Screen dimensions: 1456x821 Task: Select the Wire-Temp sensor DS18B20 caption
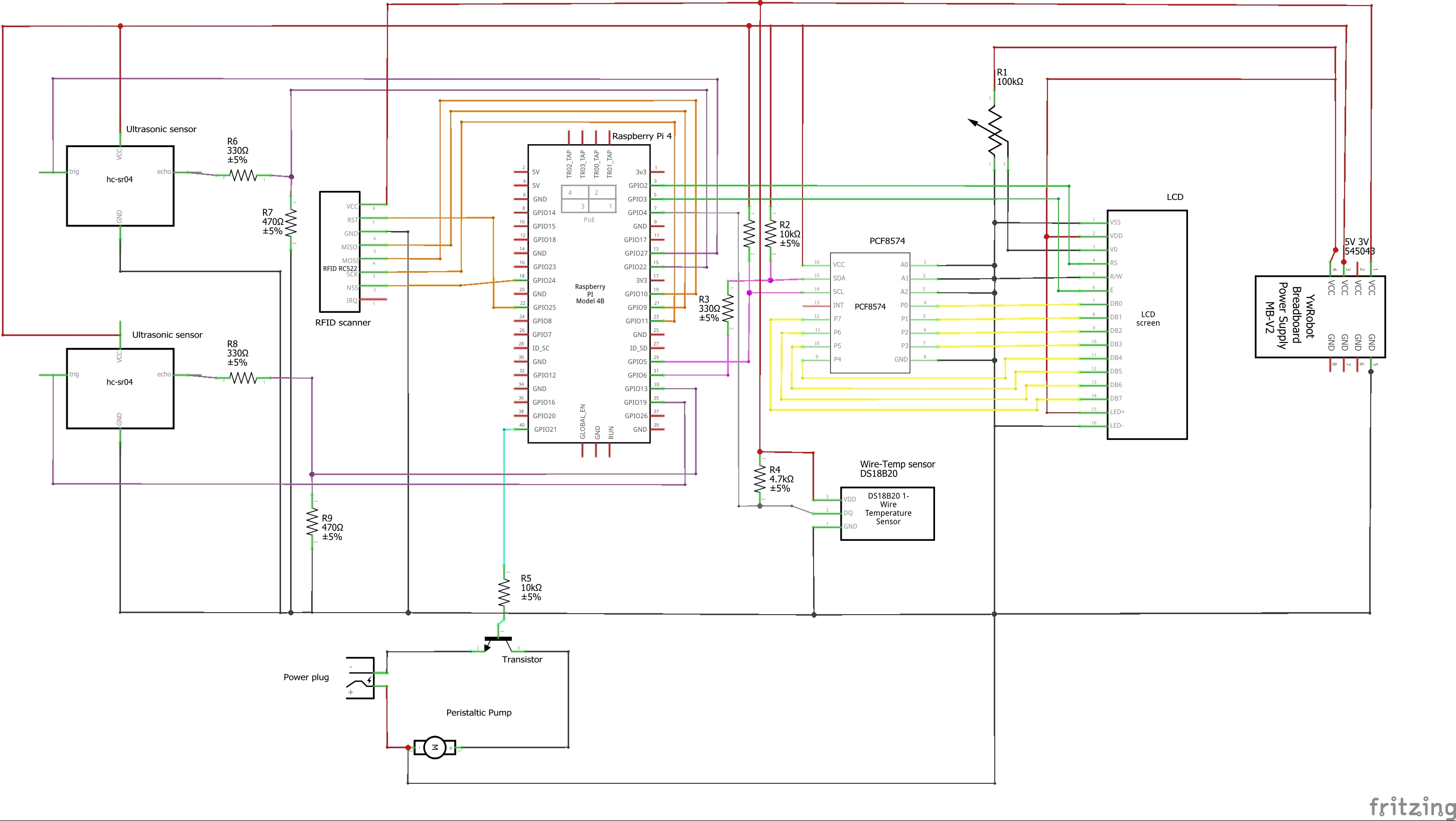click(x=897, y=468)
